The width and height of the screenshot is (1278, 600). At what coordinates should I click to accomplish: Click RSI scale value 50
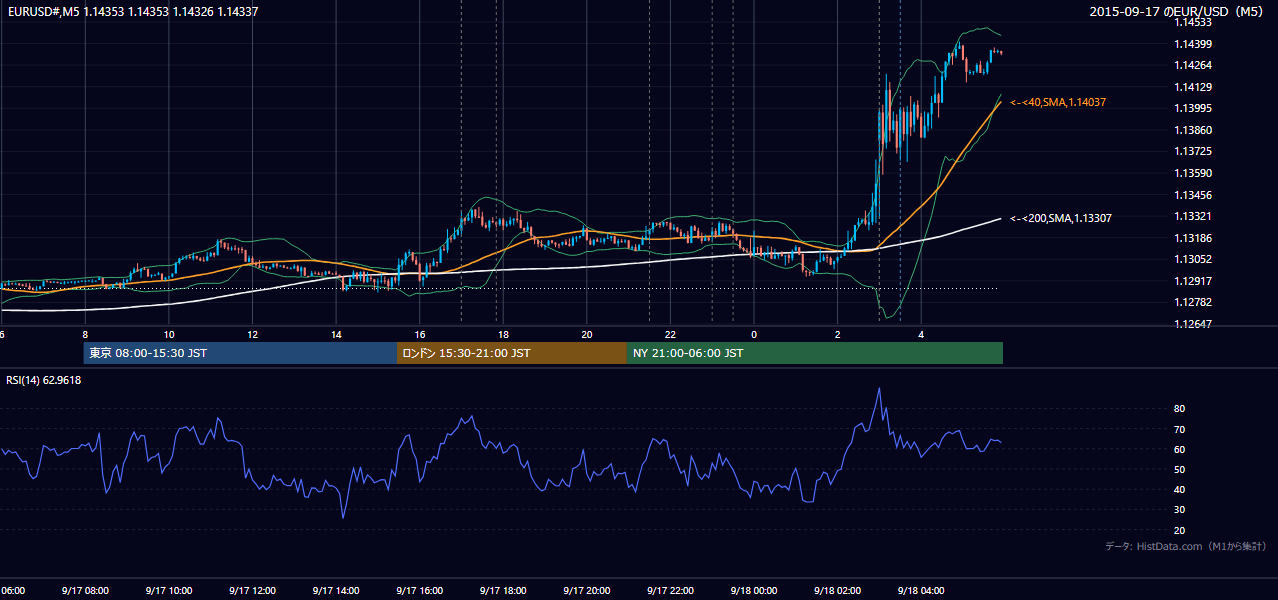[x=1179, y=470]
